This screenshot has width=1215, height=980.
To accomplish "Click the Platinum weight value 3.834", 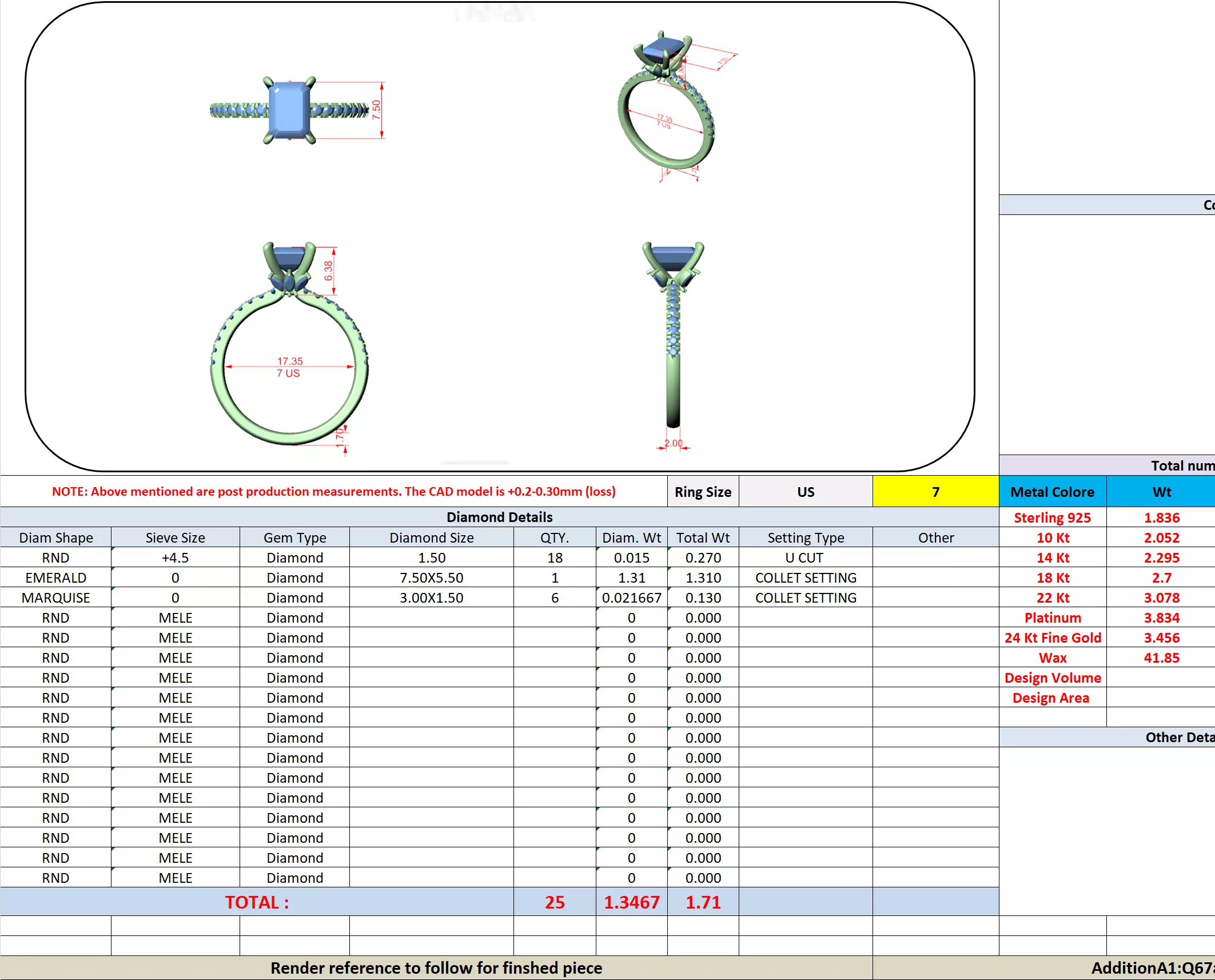I will [x=1161, y=618].
